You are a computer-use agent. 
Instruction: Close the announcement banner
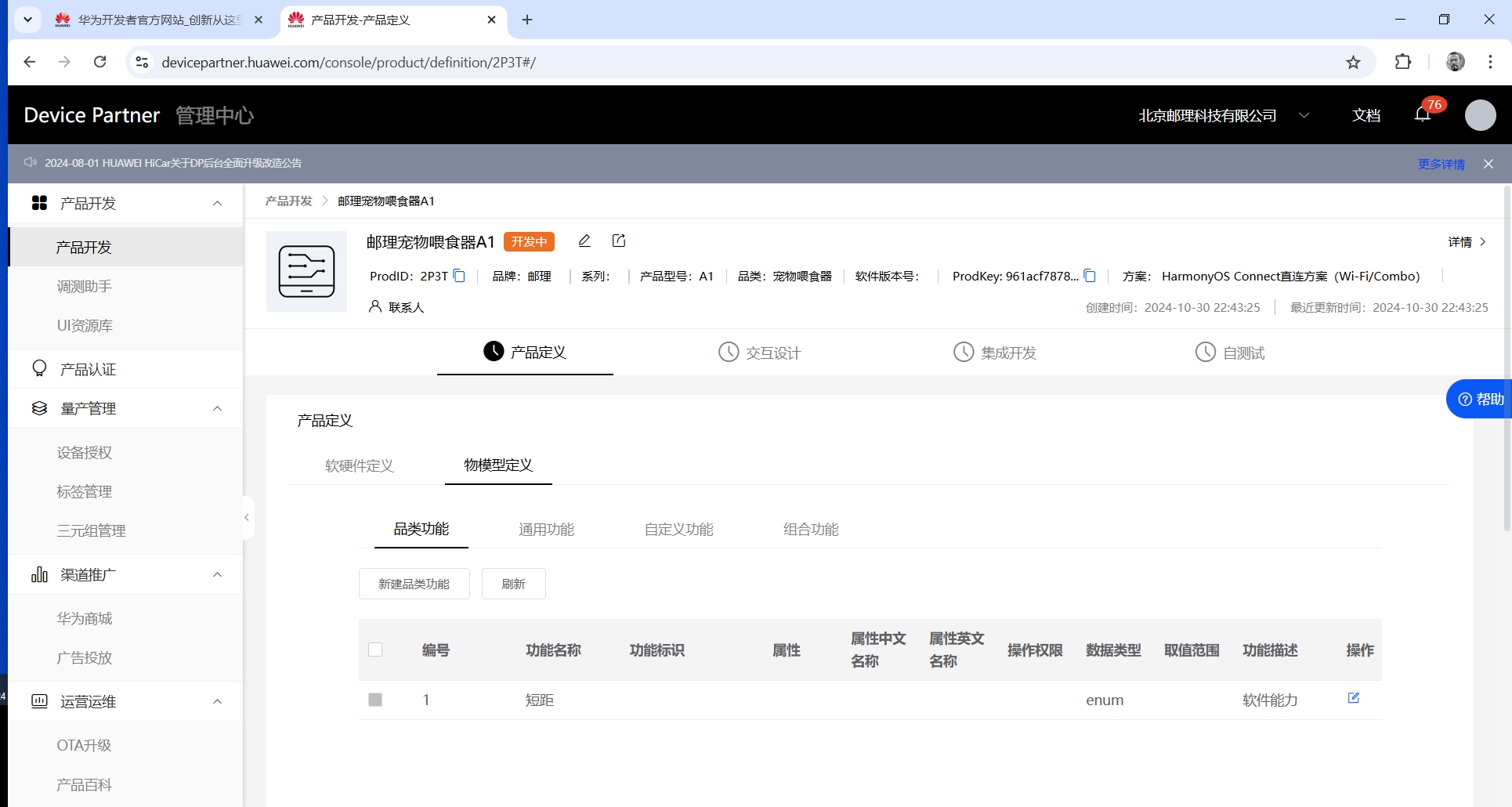[1488, 164]
